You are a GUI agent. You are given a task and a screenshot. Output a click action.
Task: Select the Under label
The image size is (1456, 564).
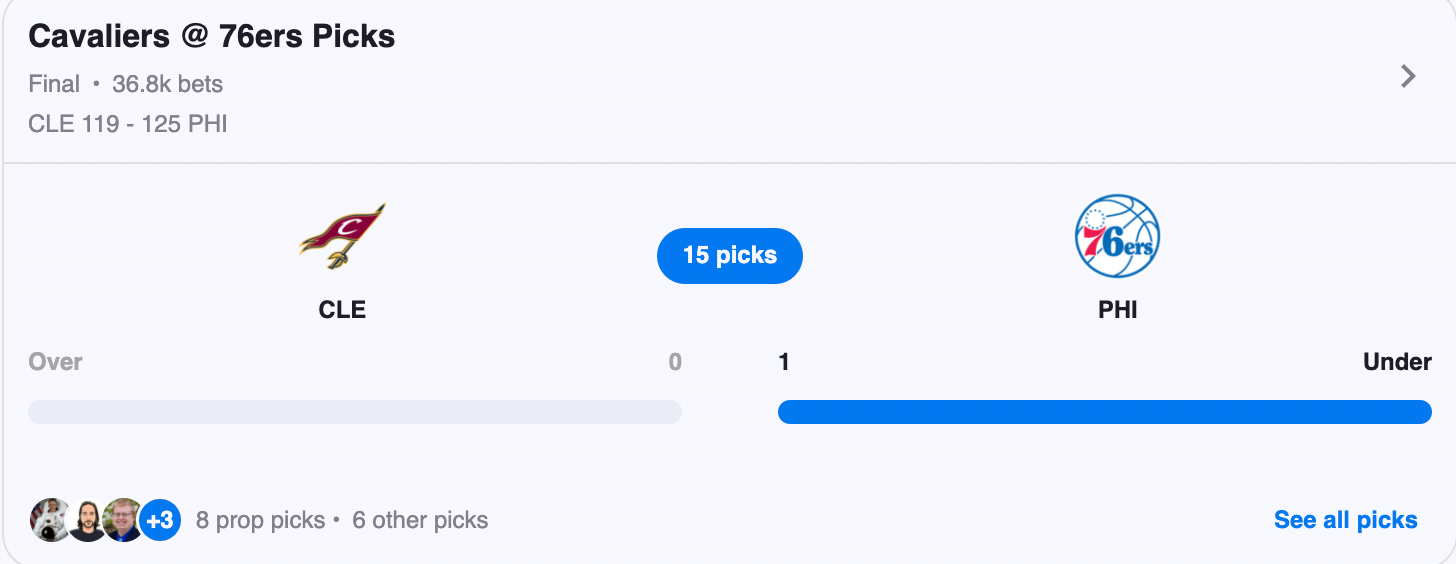click(x=1397, y=362)
